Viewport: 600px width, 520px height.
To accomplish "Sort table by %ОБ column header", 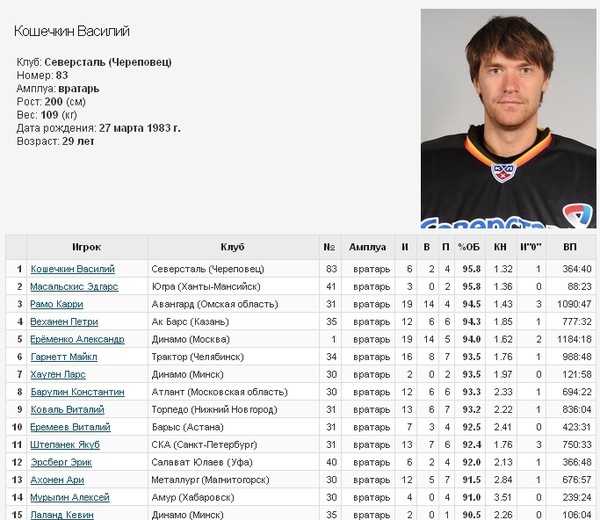I will coord(469,247).
